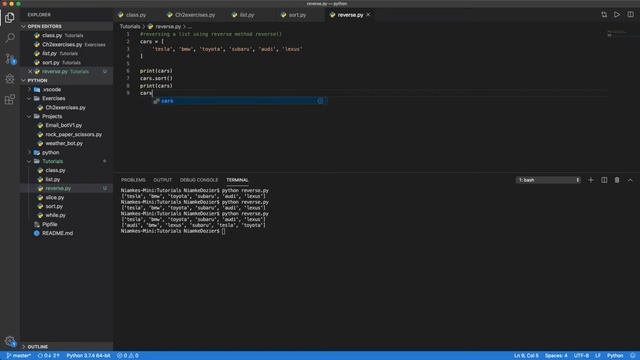This screenshot has height=360, width=640.
Task: Click the Spaces: 4 indentation setting
Action: coord(556,356)
